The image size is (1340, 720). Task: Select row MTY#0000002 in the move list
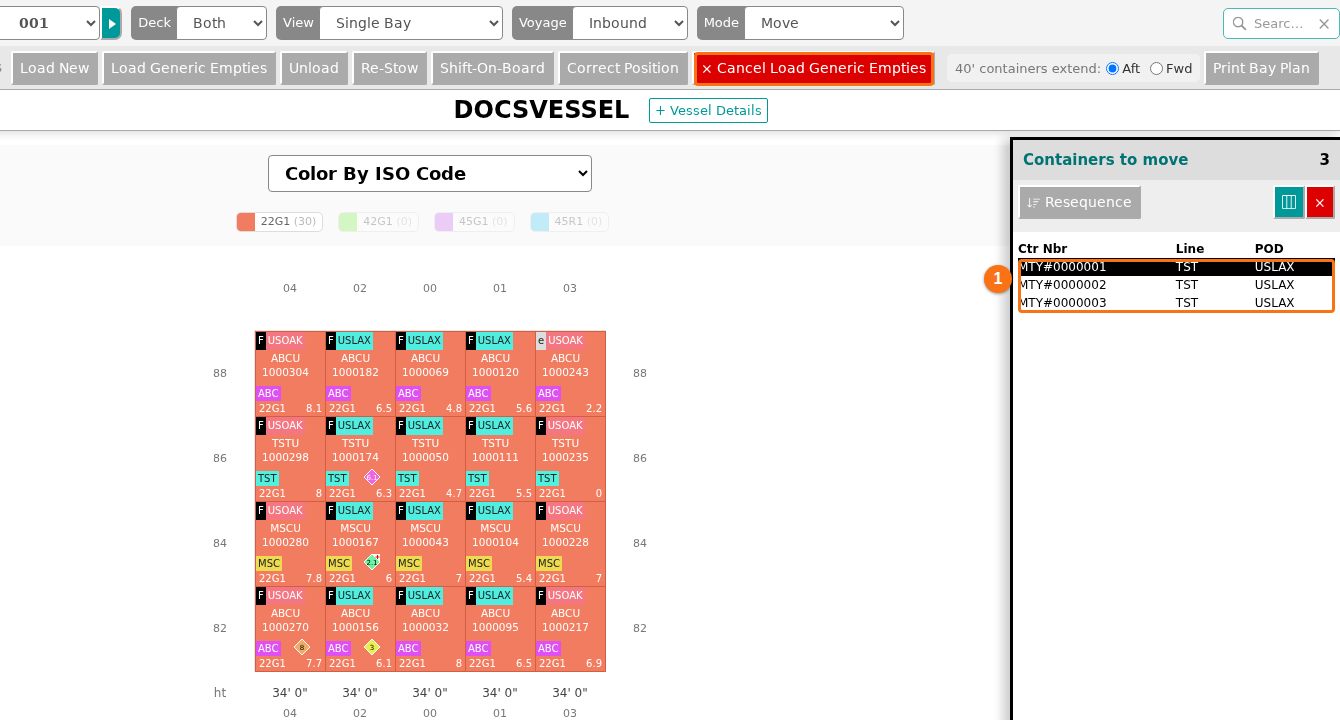(x=1175, y=285)
